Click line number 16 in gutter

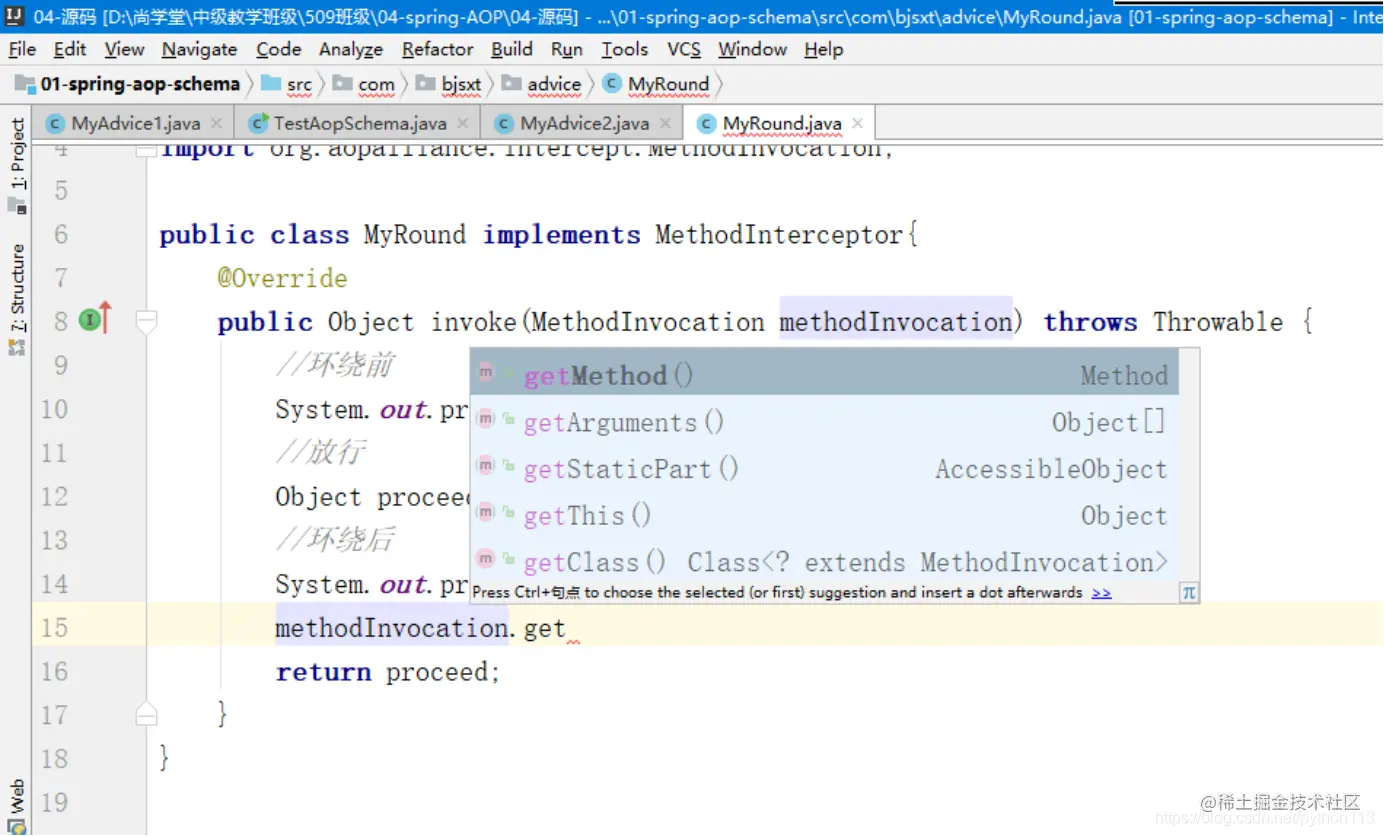[x=54, y=671]
